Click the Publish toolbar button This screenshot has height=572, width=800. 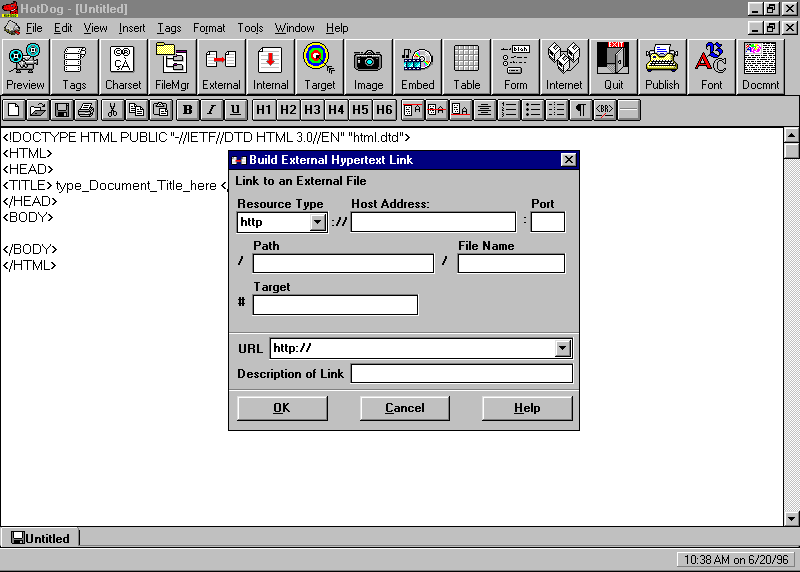coord(662,67)
